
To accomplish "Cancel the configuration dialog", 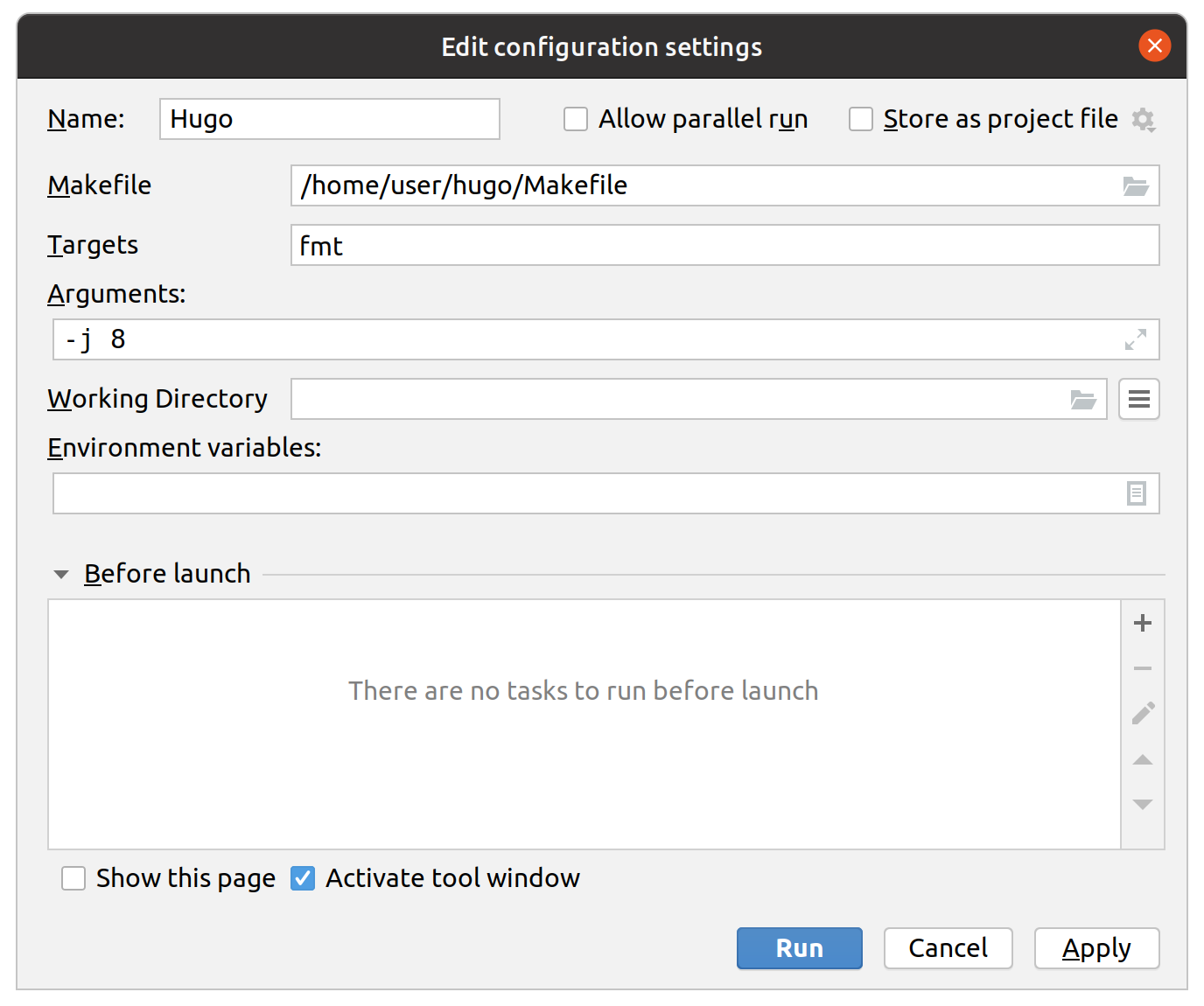I will click(x=948, y=948).
